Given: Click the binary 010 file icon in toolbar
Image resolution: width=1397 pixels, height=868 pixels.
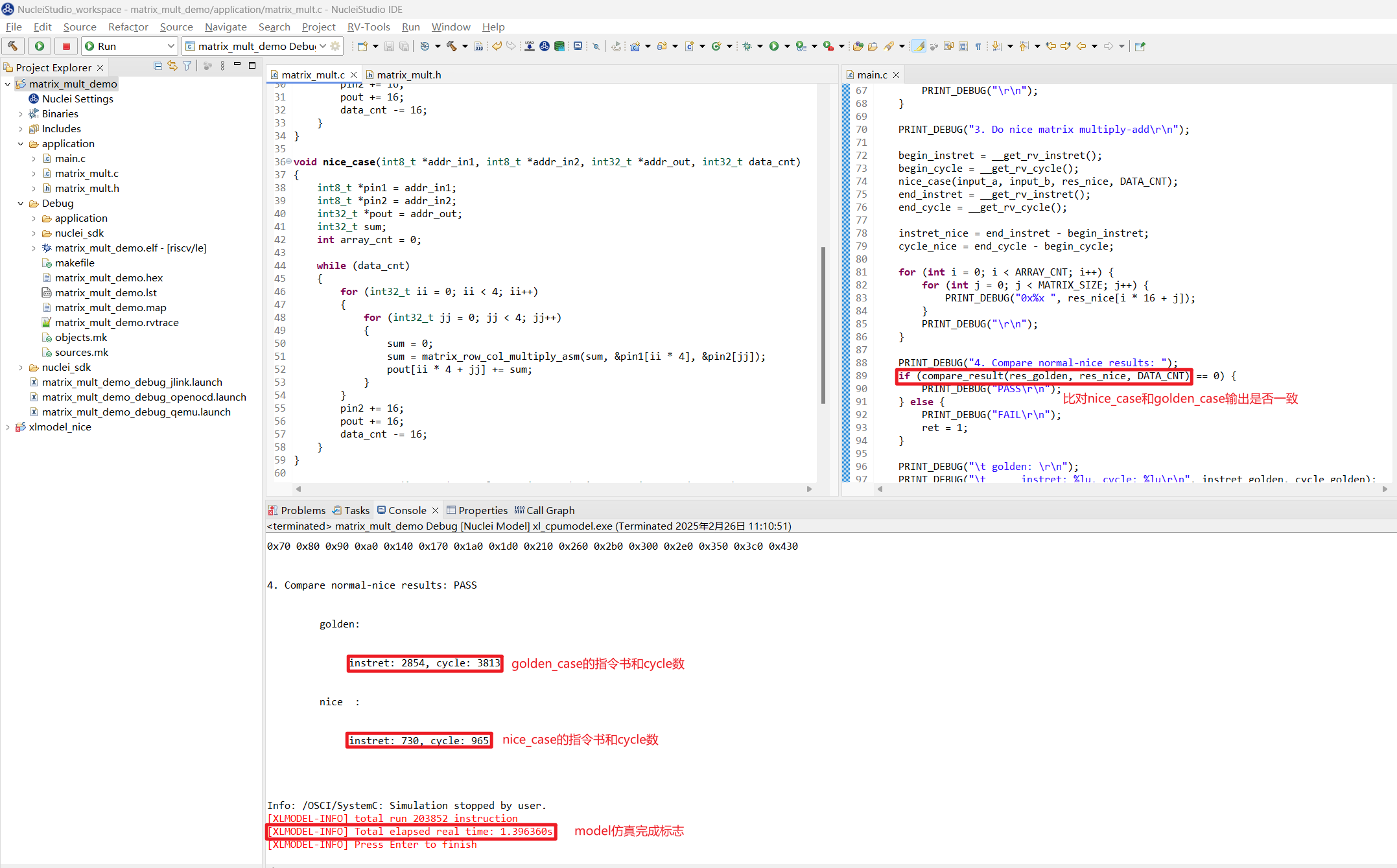Looking at the screenshot, I should point(478,46).
